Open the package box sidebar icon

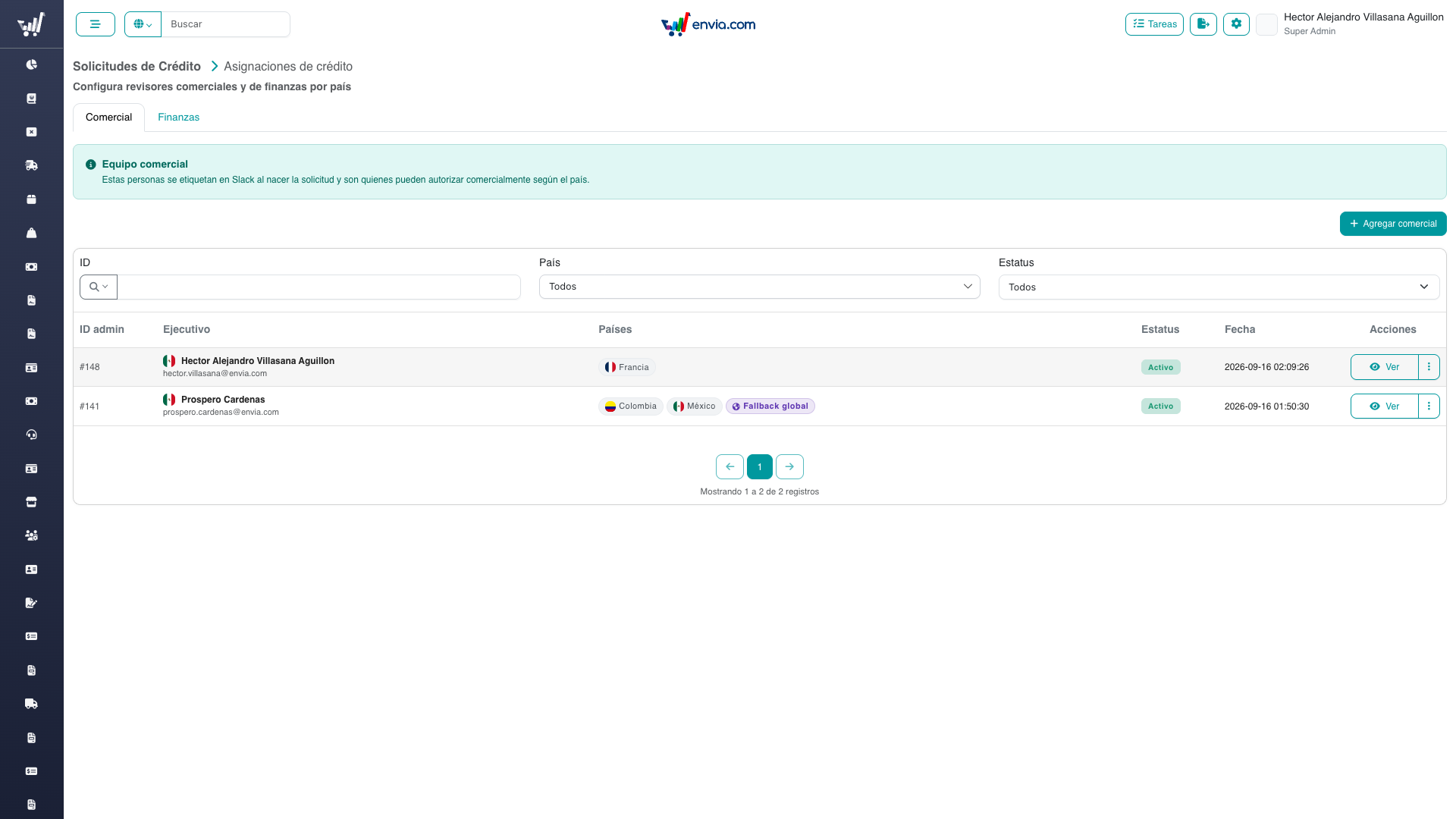point(31,199)
